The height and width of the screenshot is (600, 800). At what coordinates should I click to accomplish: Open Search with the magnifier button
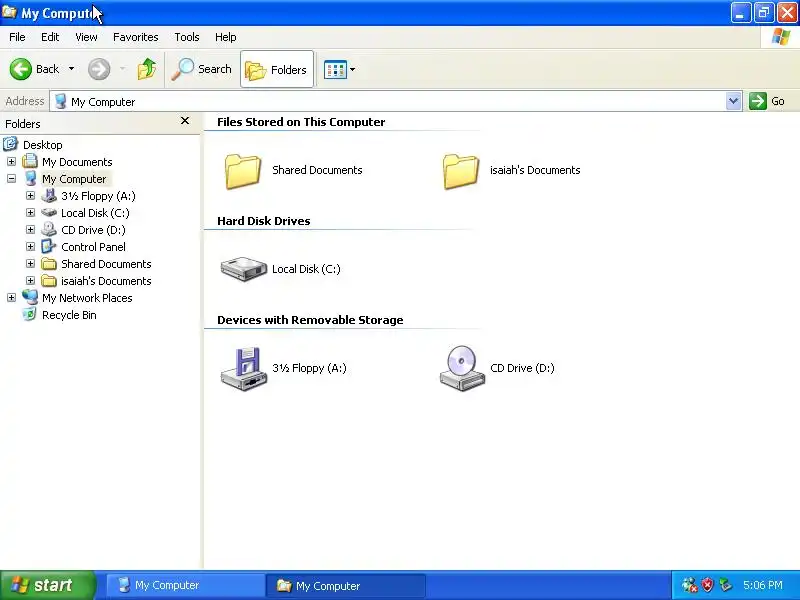coord(202,69)
